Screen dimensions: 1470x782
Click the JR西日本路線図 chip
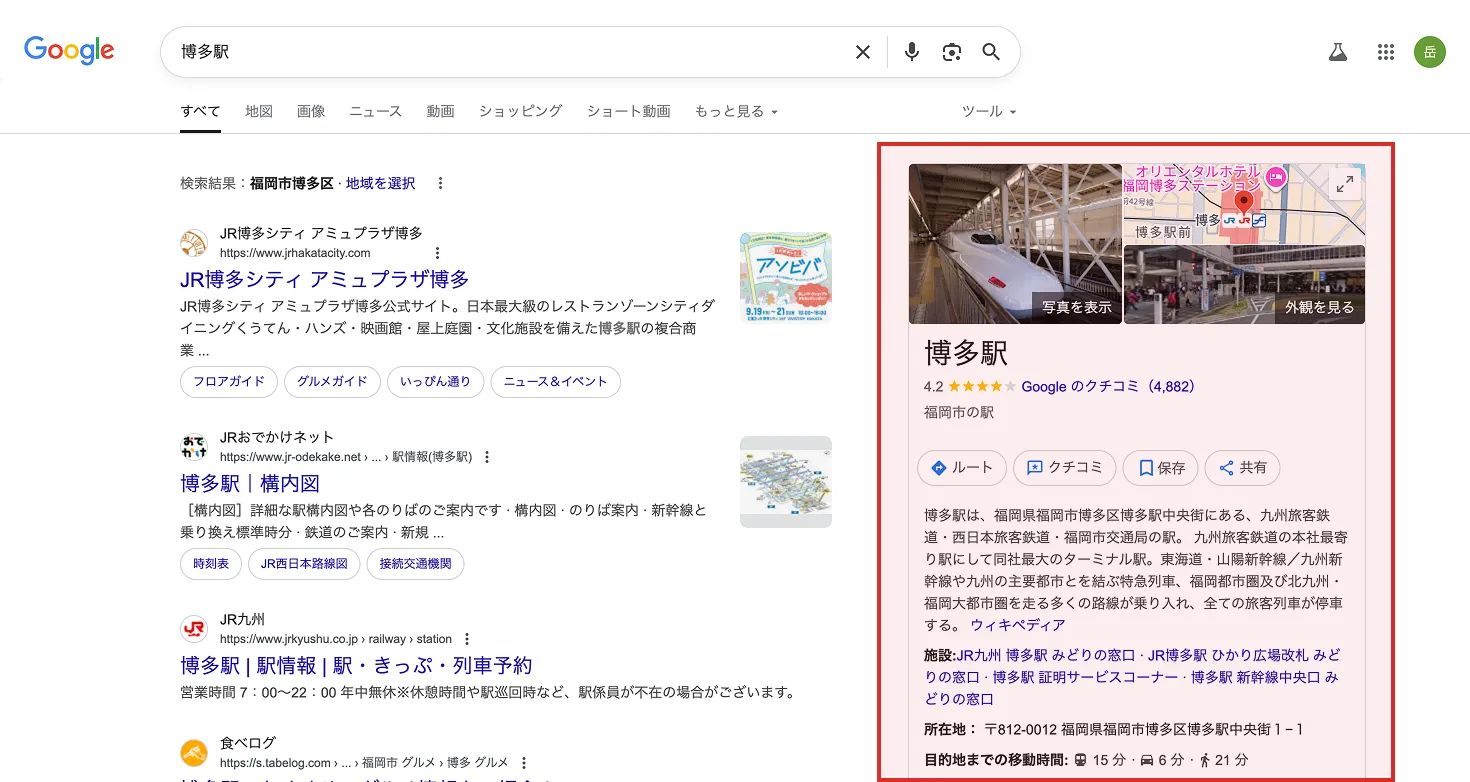(304, 563)
